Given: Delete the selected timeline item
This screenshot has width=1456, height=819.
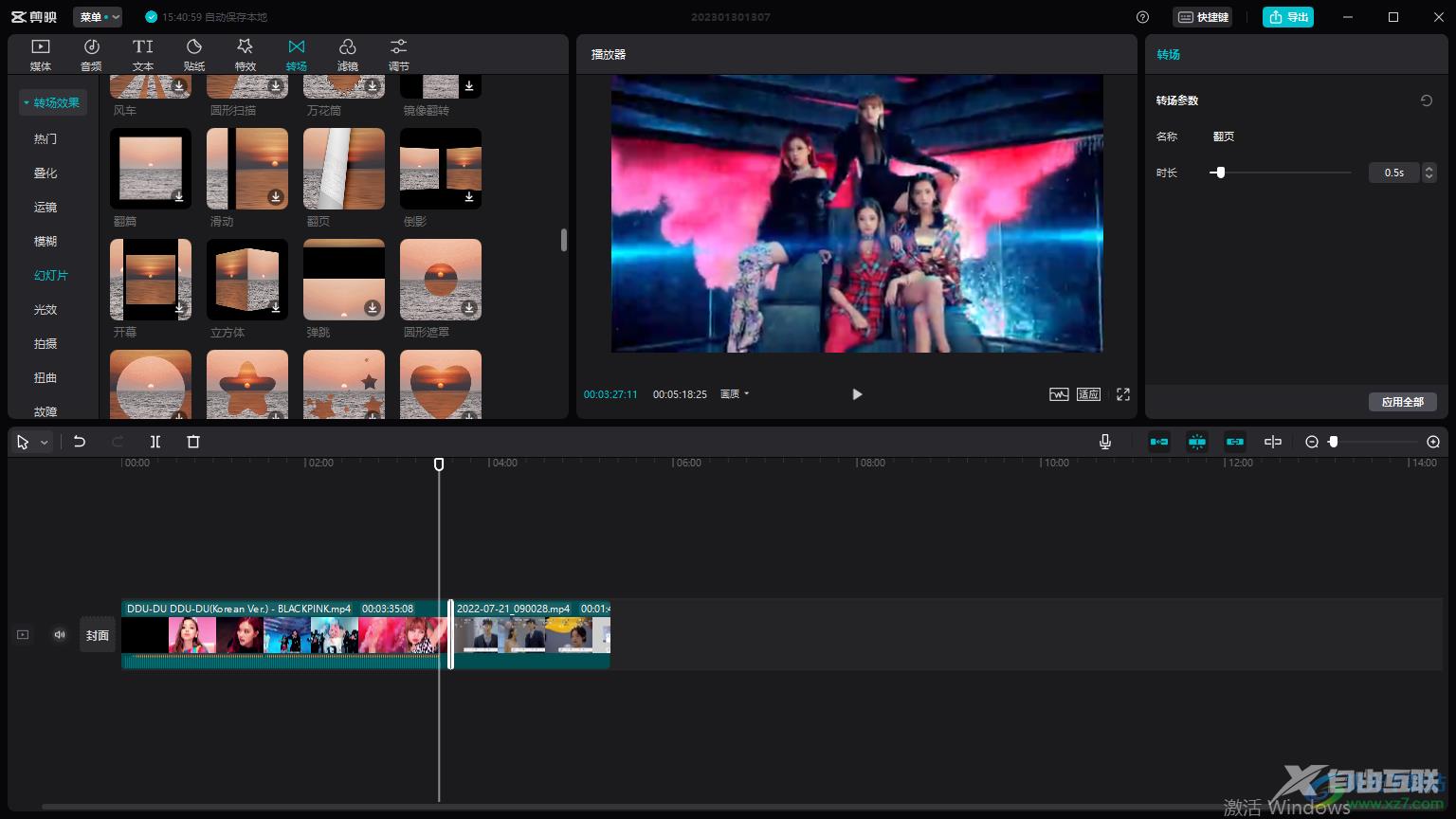Looking at the screenshot, I should point(193,442).
